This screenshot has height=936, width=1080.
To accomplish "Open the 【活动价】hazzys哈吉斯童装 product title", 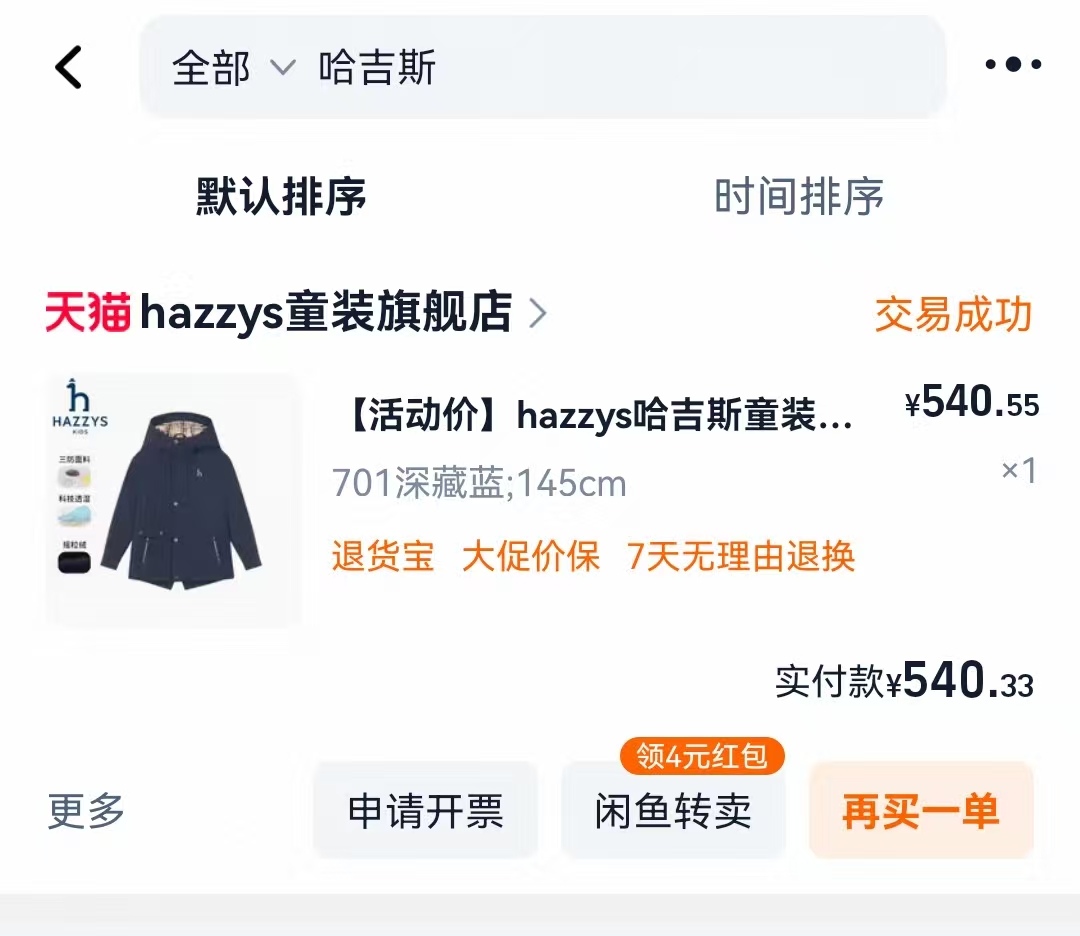I will [x=598, y=415].
